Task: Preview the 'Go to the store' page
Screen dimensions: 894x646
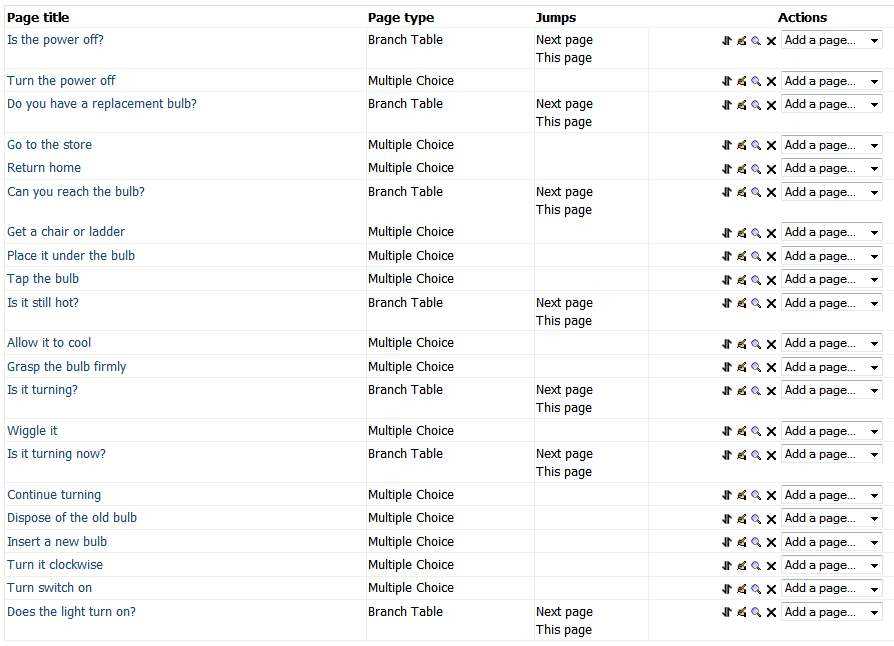Action: [x=756, y=145]
